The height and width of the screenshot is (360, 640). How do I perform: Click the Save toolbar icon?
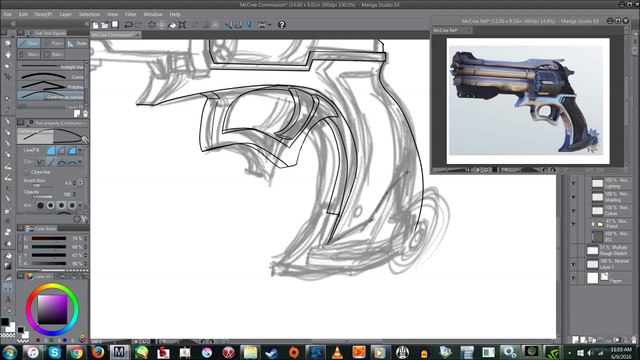(115, 25)
